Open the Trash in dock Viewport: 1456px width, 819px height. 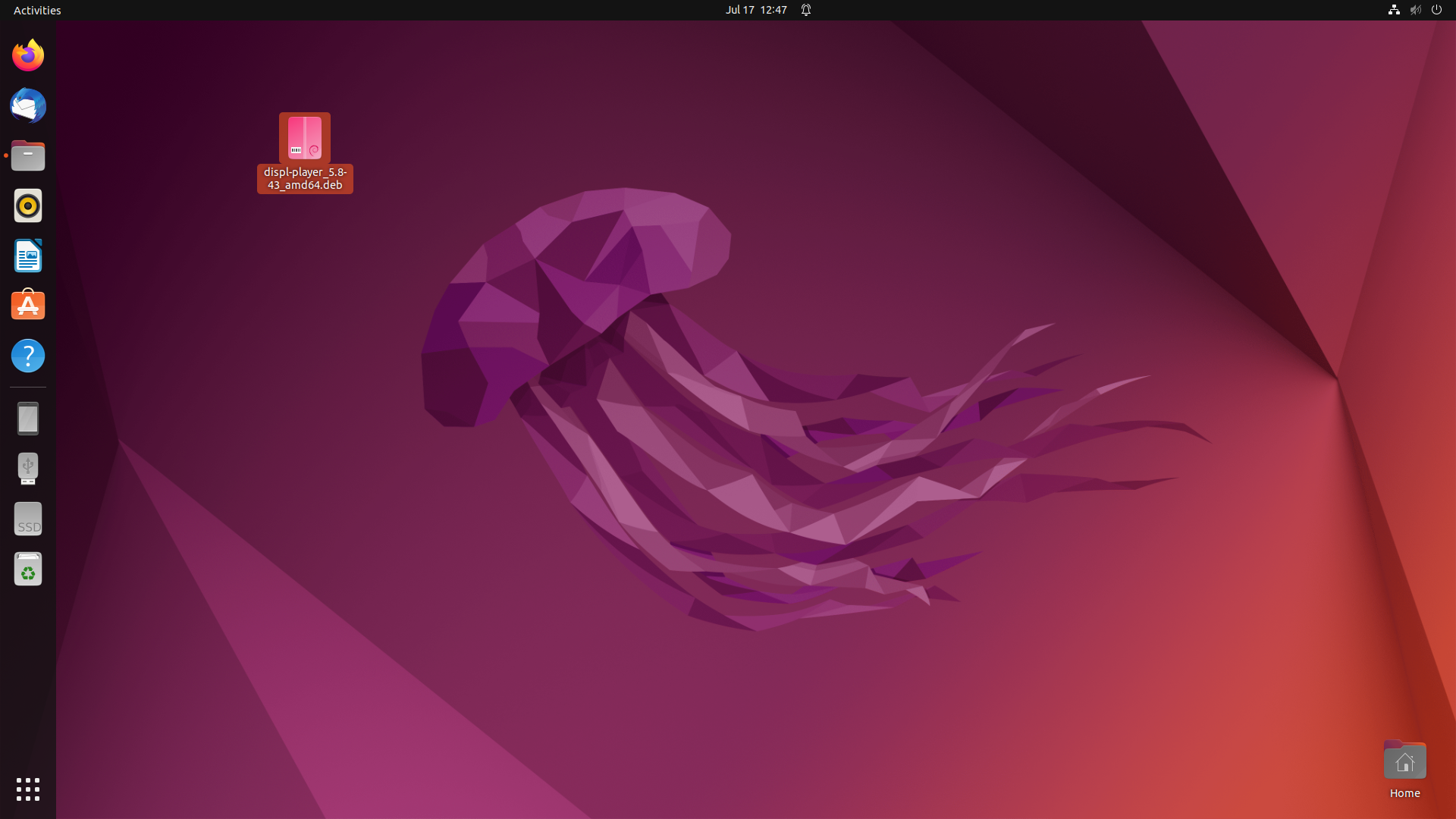click(x=28, y=570)
